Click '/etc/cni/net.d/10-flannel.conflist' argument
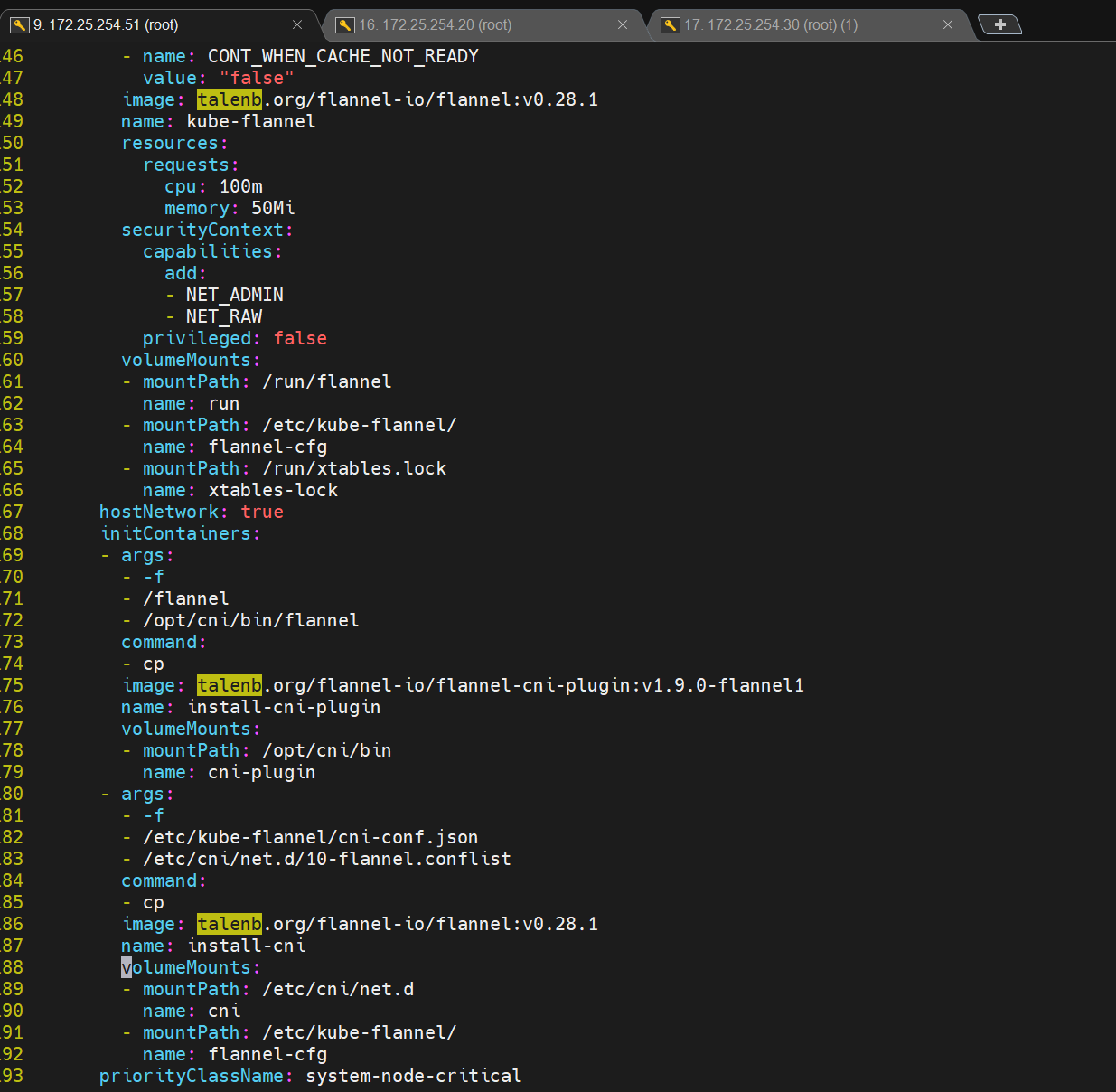 tap(327, 859)
